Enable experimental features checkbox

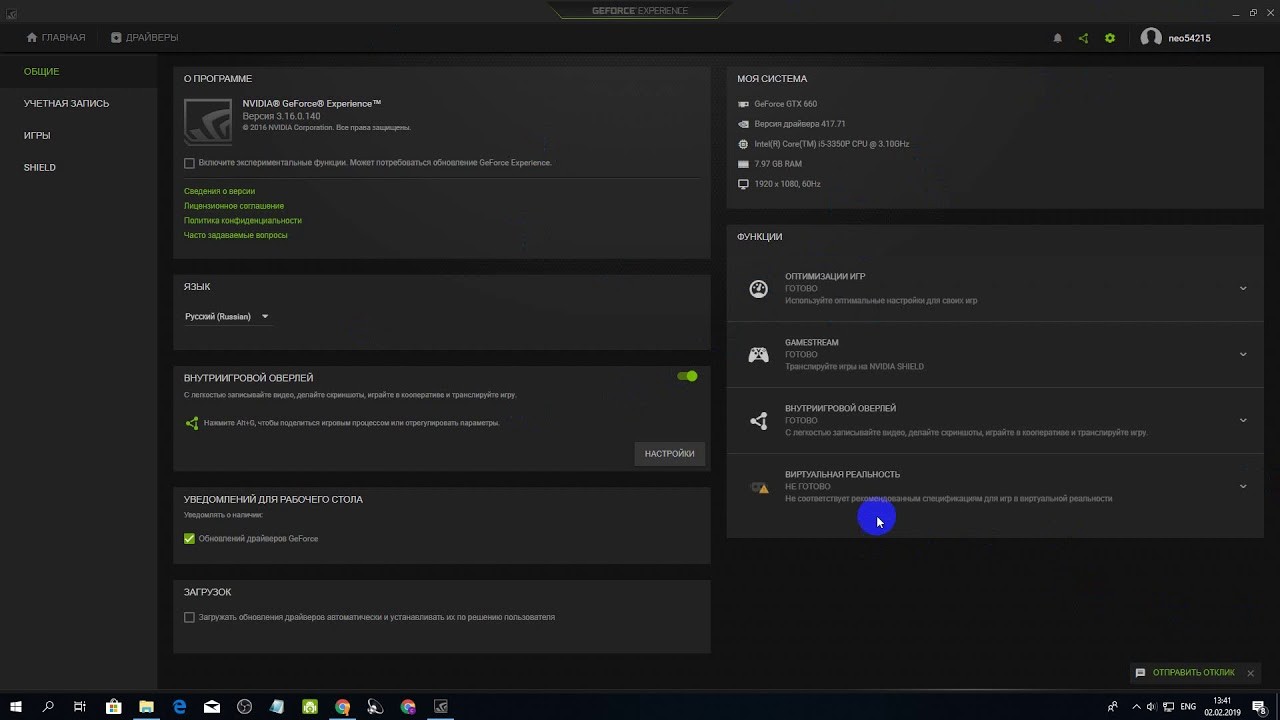(x=189, y=163)
